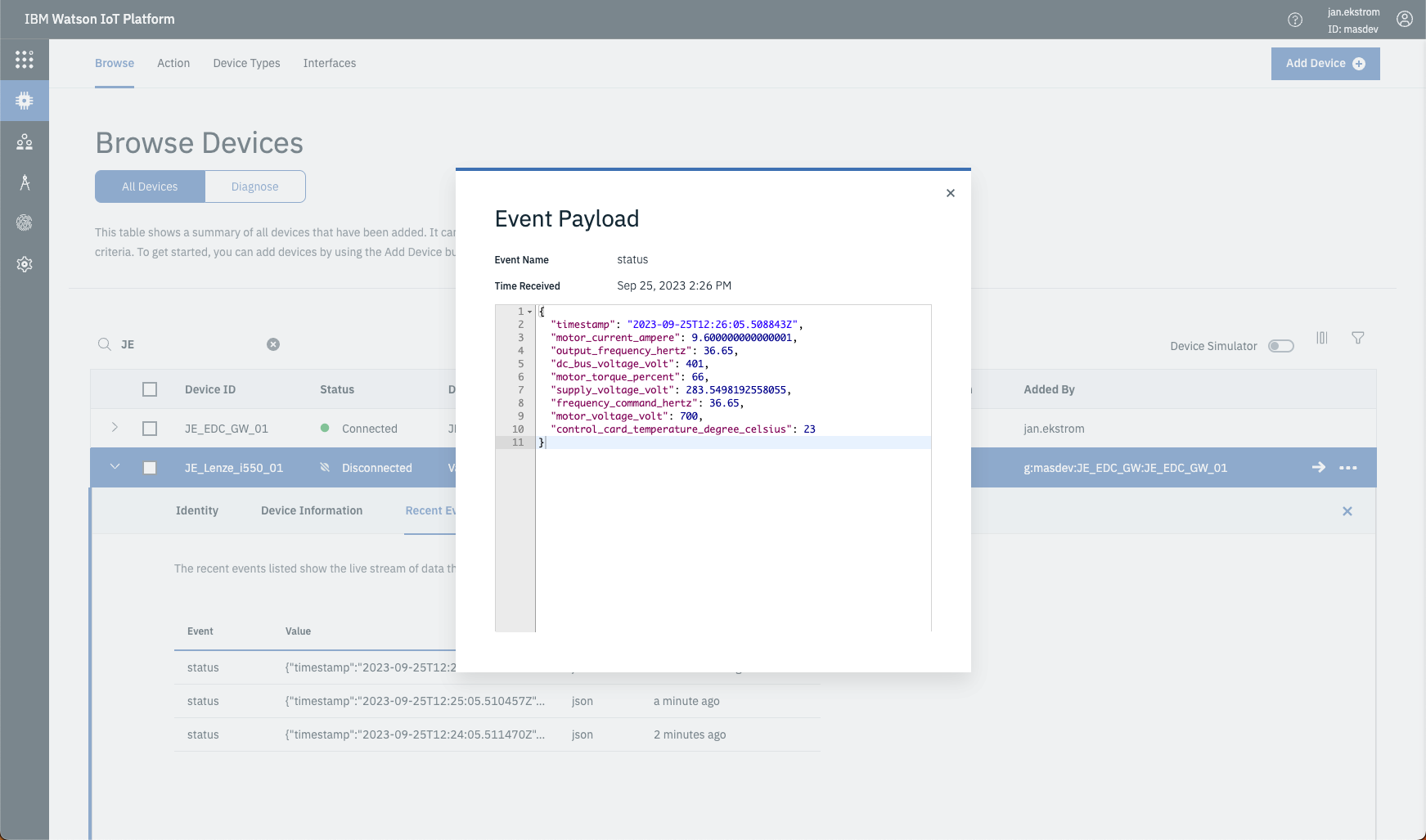Click the search magnifier icon
Image resolution: width=1426 pixels, height=840 pixels.
point(105,344)
